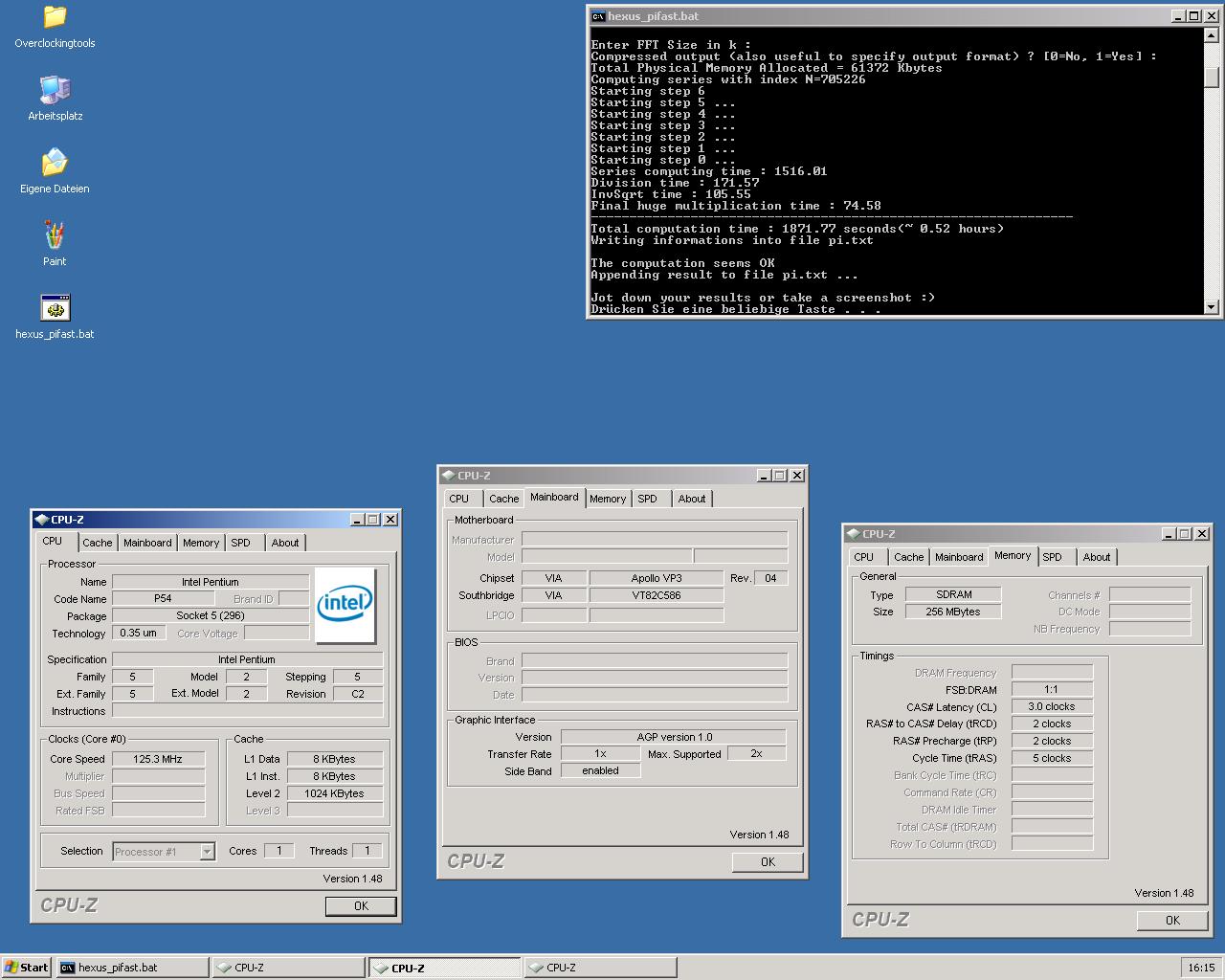
Task: Open About tab in Memory window
Action: pos(1097,557)
